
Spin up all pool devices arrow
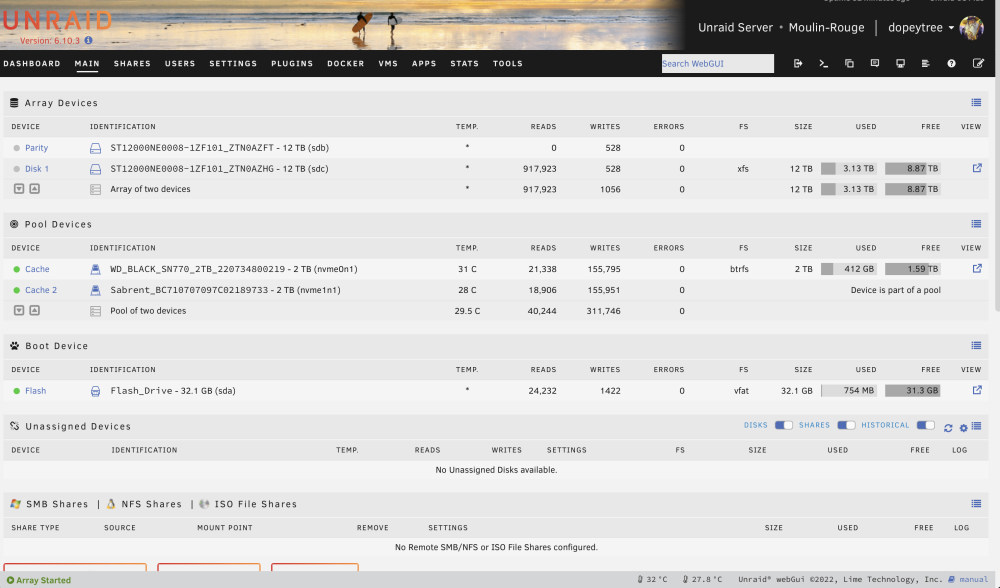click(34, 311)
